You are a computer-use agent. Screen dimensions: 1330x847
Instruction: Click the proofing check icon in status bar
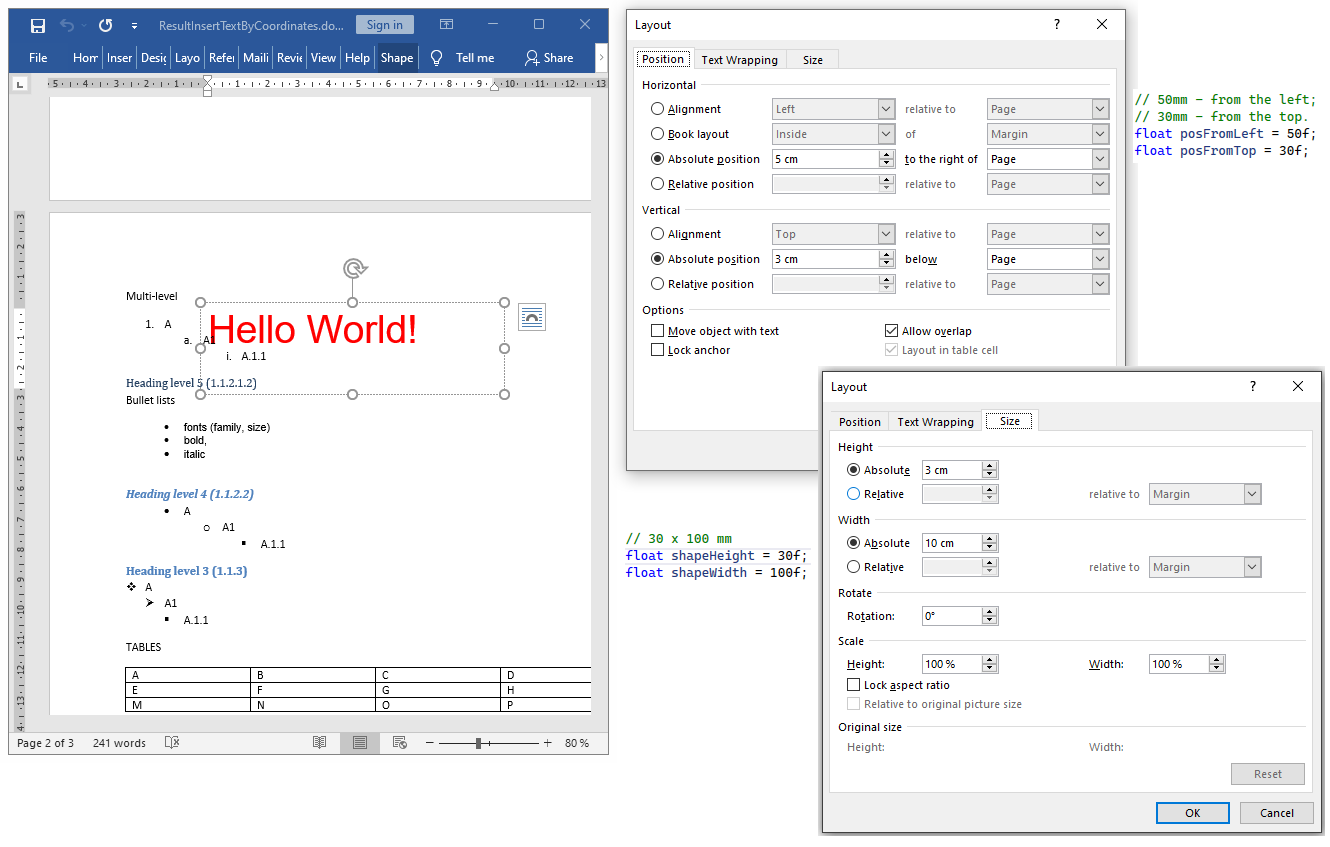[172, 743]
